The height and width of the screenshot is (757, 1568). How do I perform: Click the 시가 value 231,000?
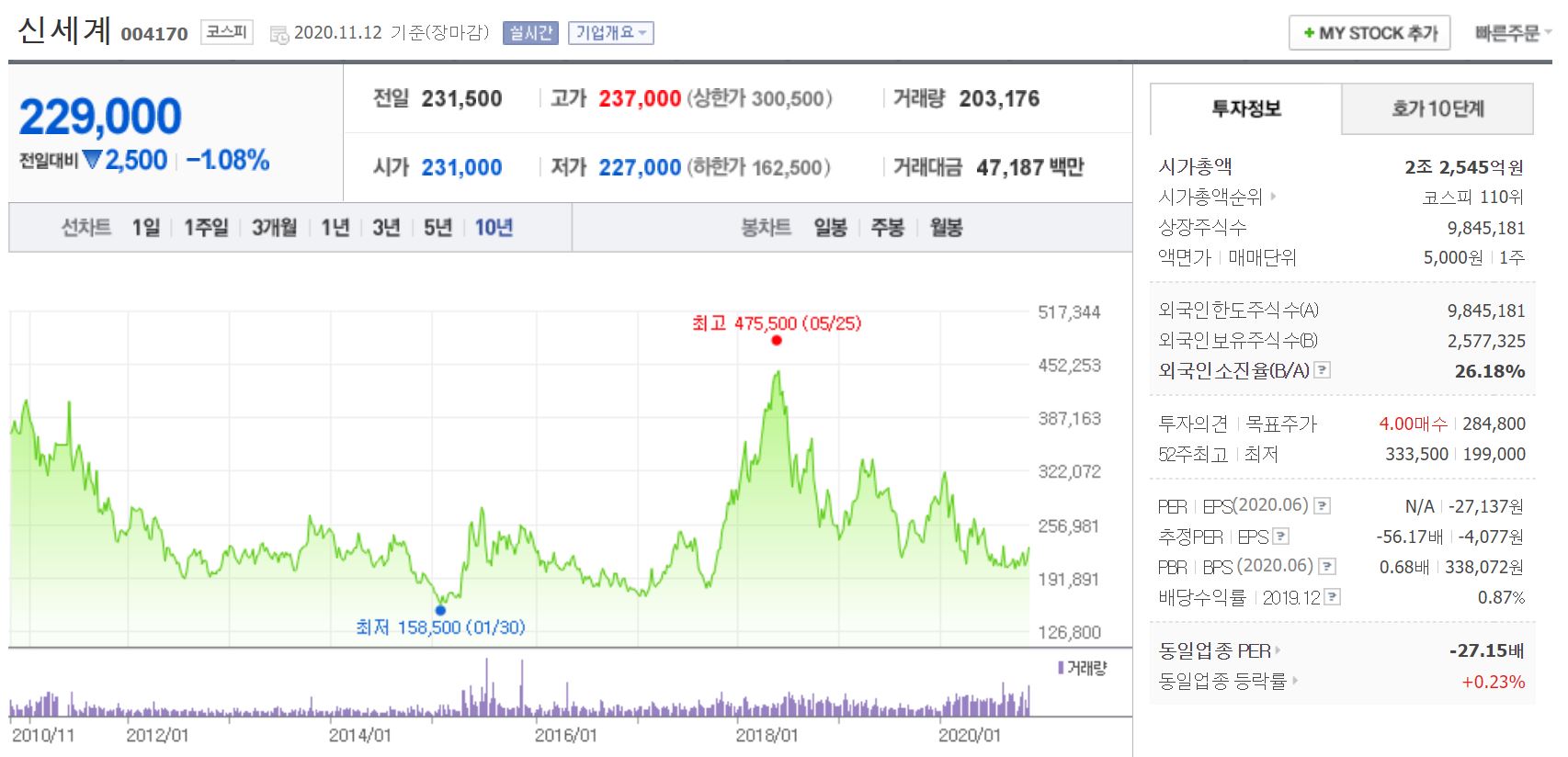[x=461, y=168]
